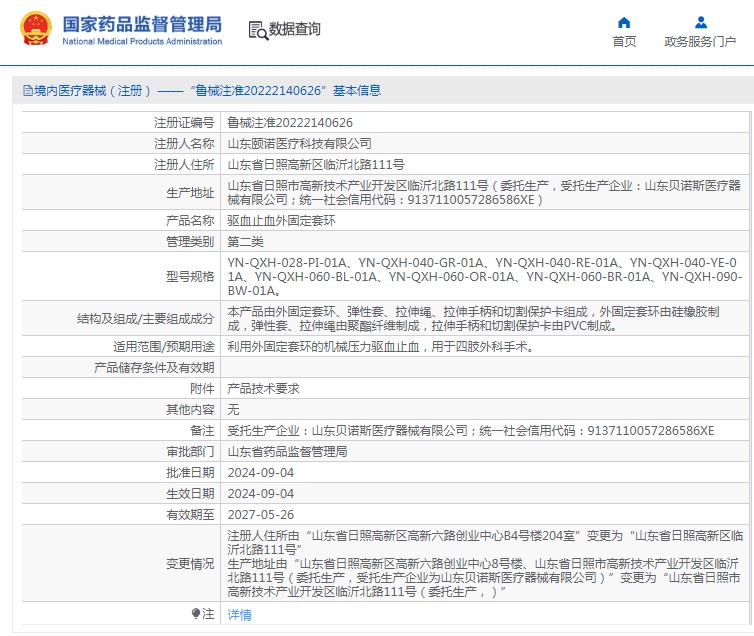Click the 产品储存条件及有效期 label

[154, 368]
